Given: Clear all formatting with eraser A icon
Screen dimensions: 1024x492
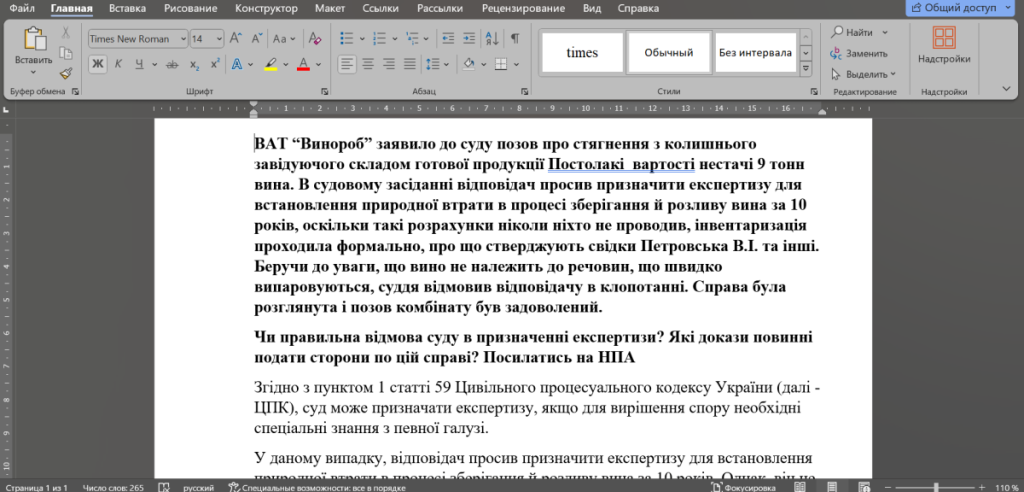Looking at the screenshot, I should [315, 39].
